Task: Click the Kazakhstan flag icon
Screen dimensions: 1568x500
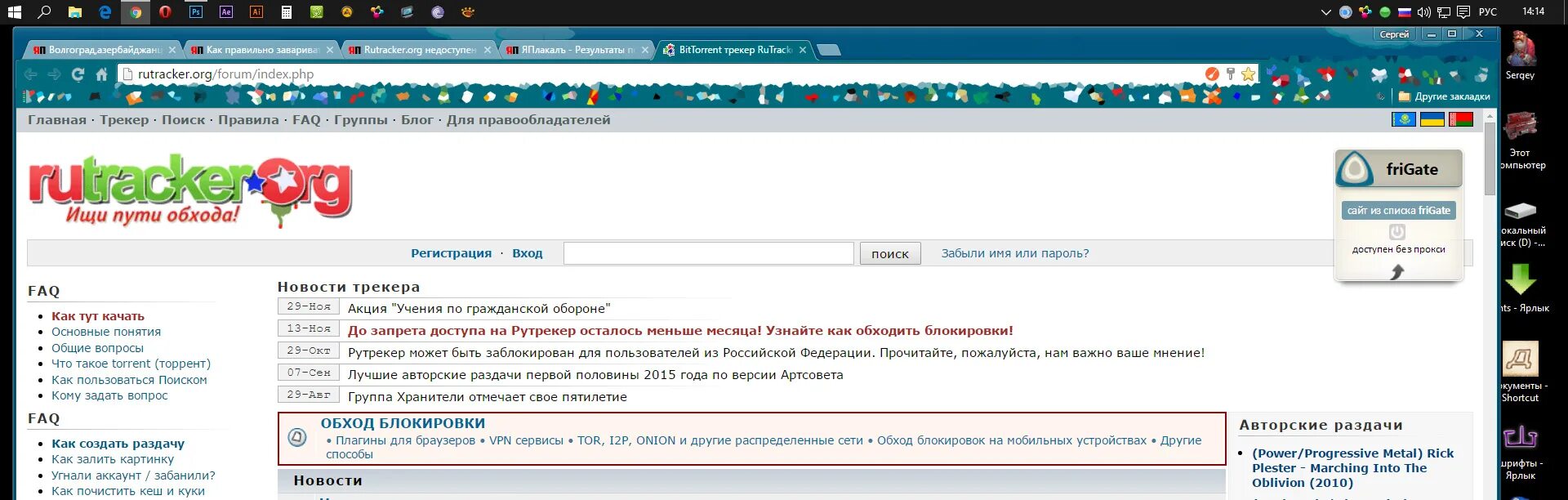Action: [1404, 120]
